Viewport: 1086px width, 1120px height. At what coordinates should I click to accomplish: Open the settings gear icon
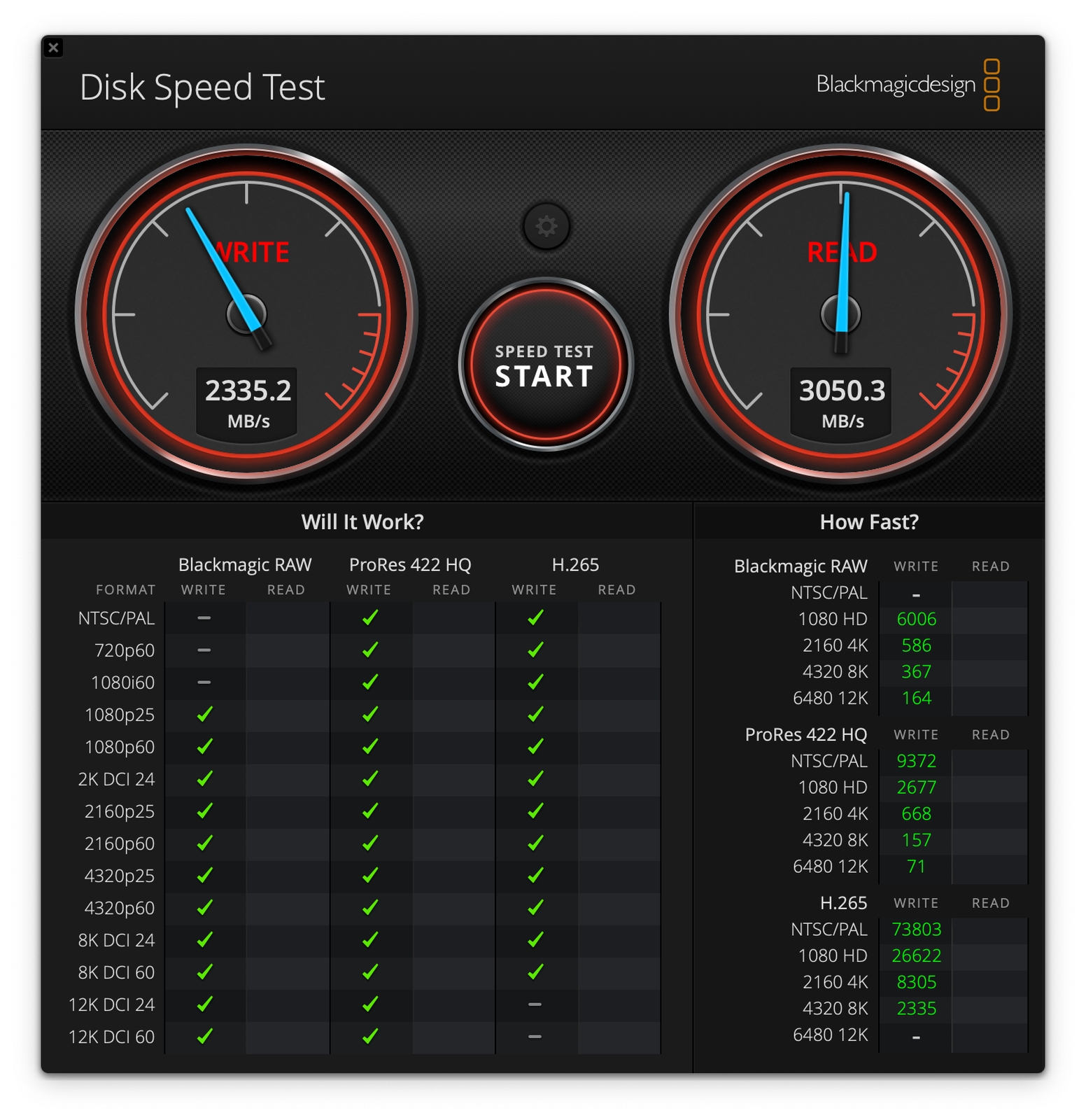(x=546, y=226)
